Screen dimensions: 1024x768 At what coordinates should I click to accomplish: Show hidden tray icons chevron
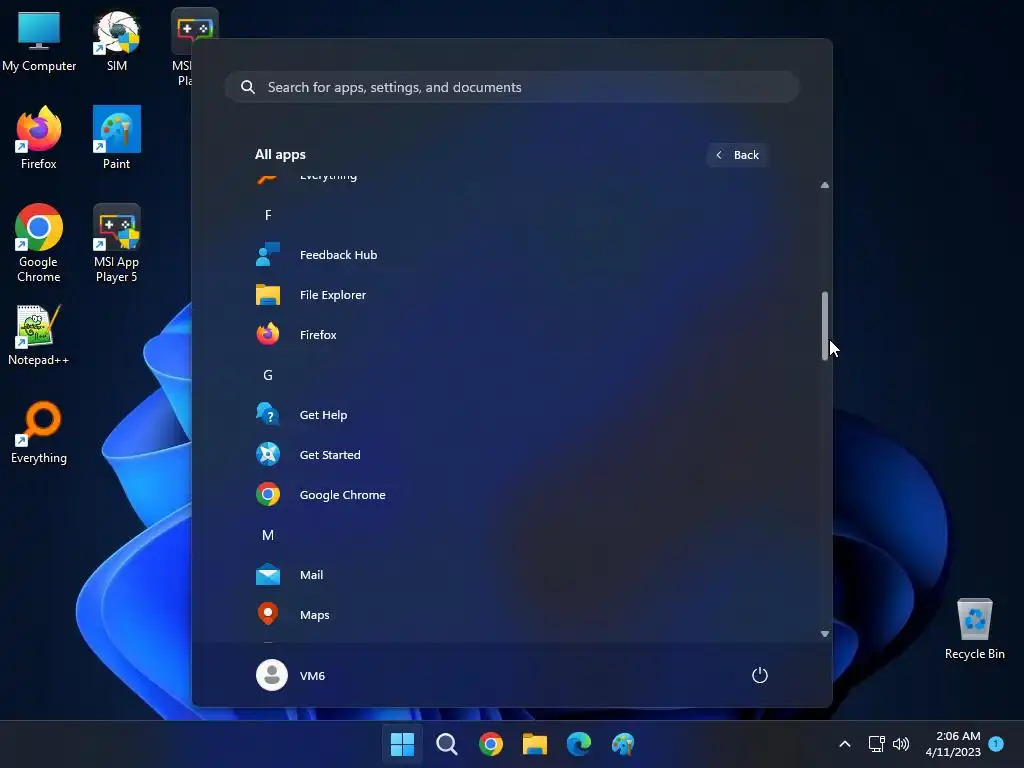844,744
